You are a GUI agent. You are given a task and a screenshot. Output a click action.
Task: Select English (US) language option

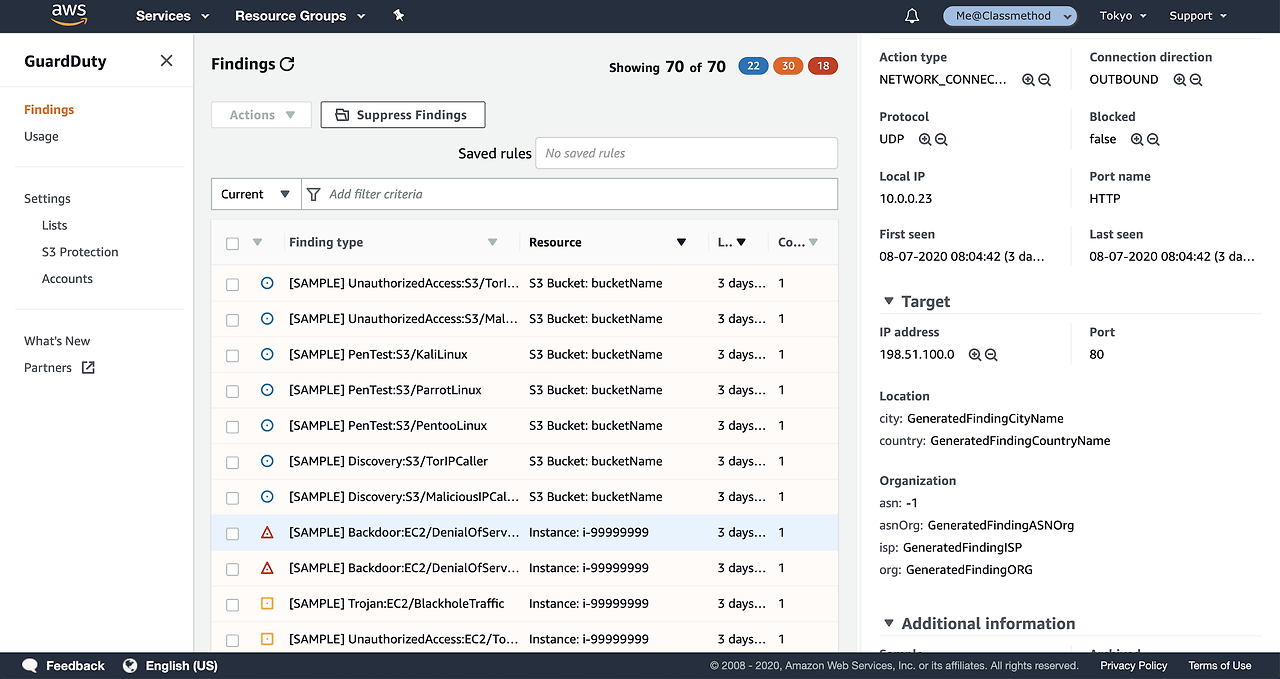[x=182, y=666]
